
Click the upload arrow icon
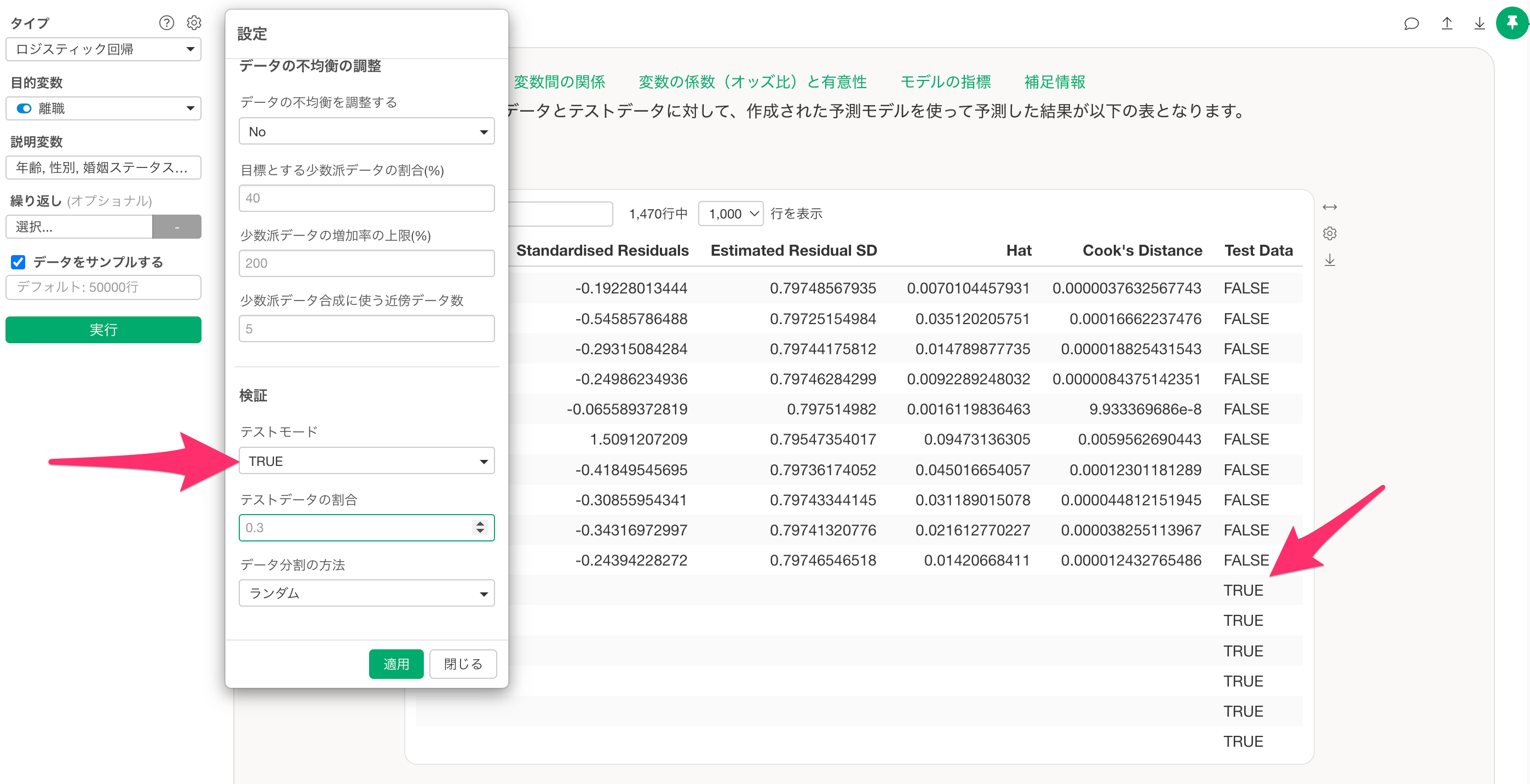point(1447,24)
